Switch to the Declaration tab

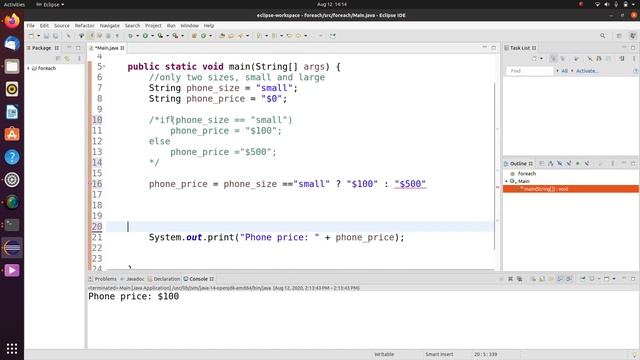coord(164,279)
